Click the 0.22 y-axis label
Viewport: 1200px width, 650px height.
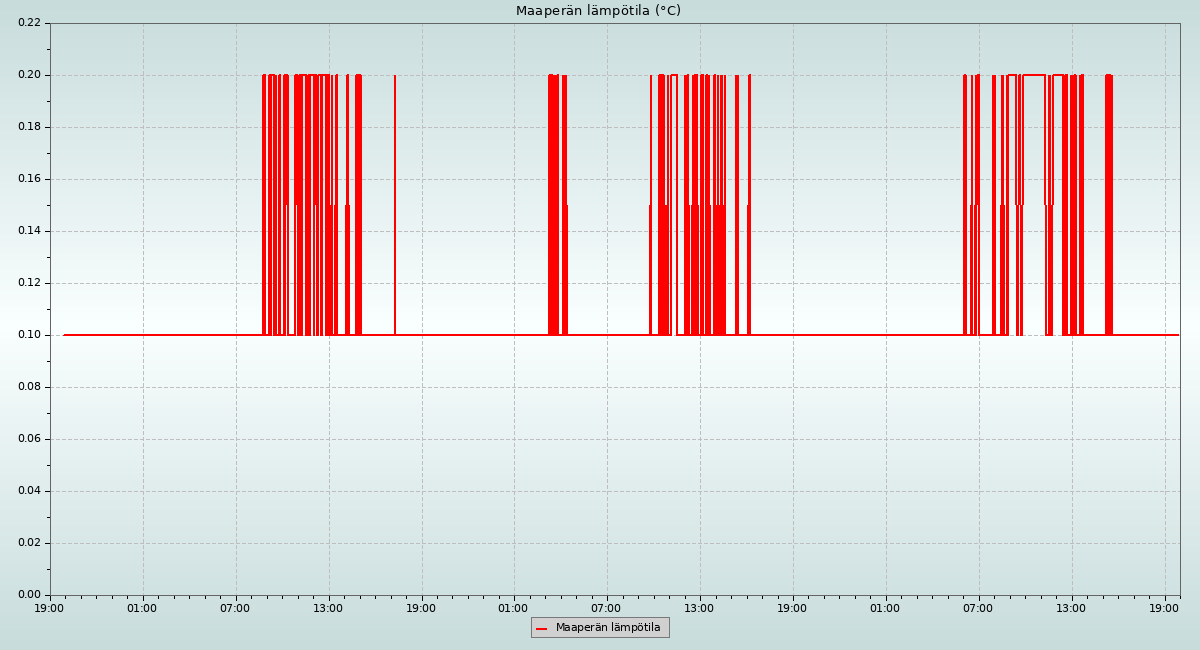[29, 23]
